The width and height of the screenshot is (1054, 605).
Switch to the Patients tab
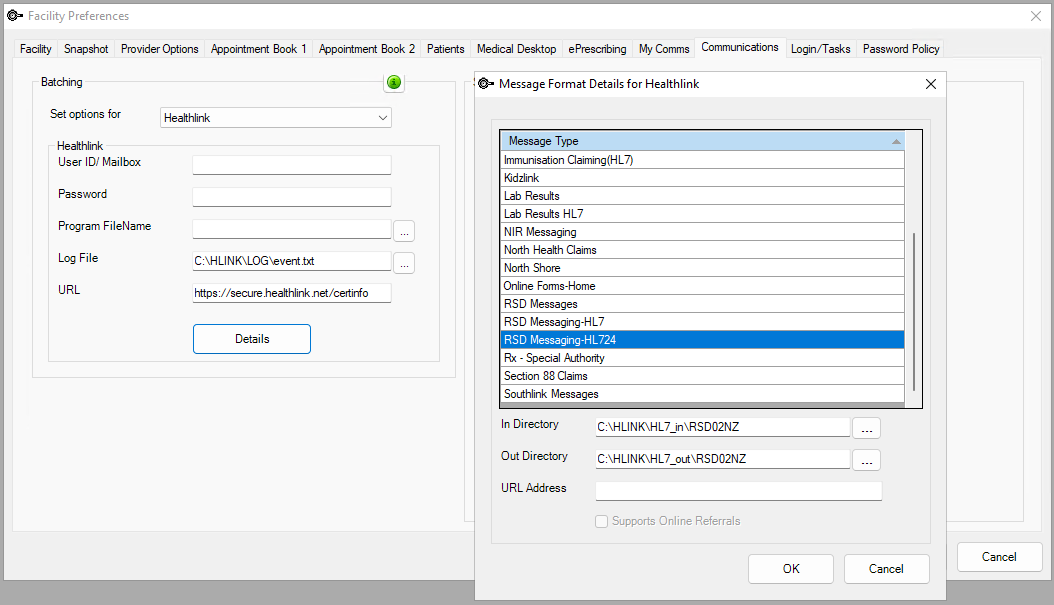(x=446, y=49)
